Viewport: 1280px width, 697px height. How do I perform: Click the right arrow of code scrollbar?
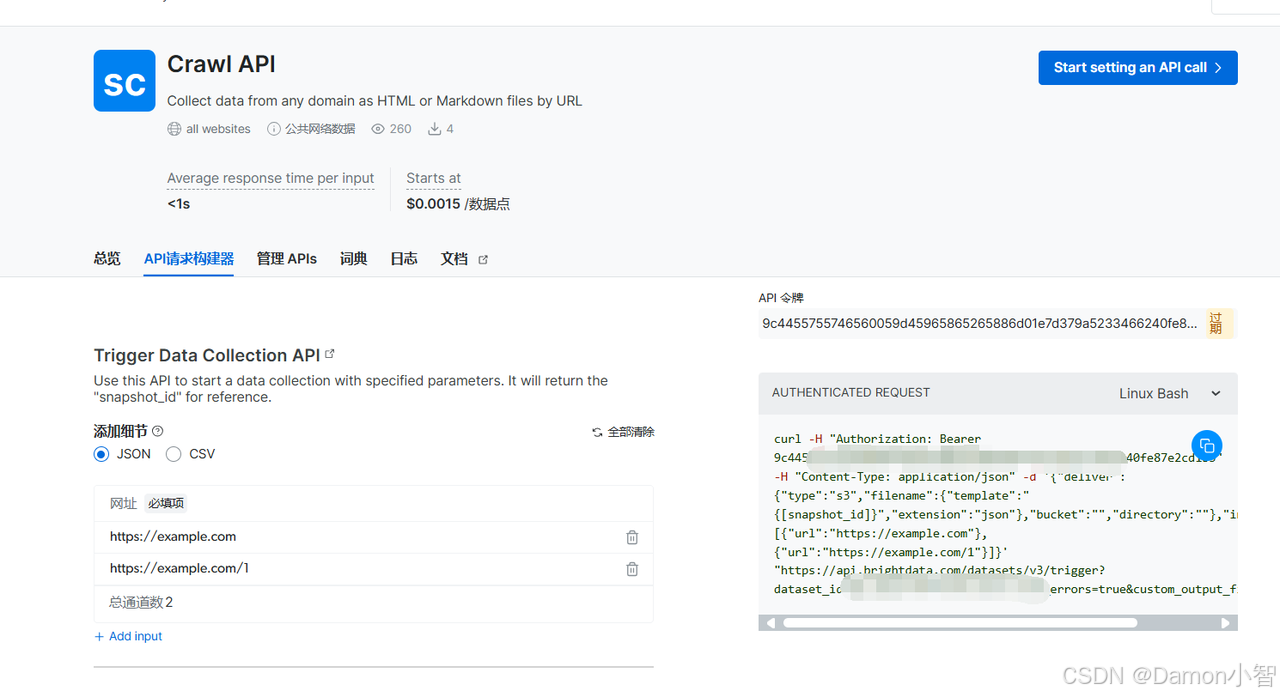point(1226,622)
